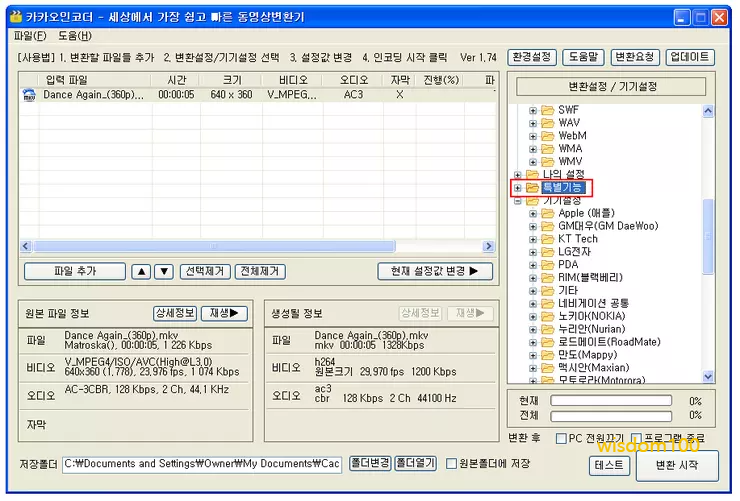The width and height of the screenshot is (740, 501).
Task: Click the GM대우 folder icon
Action: point(547,226)
